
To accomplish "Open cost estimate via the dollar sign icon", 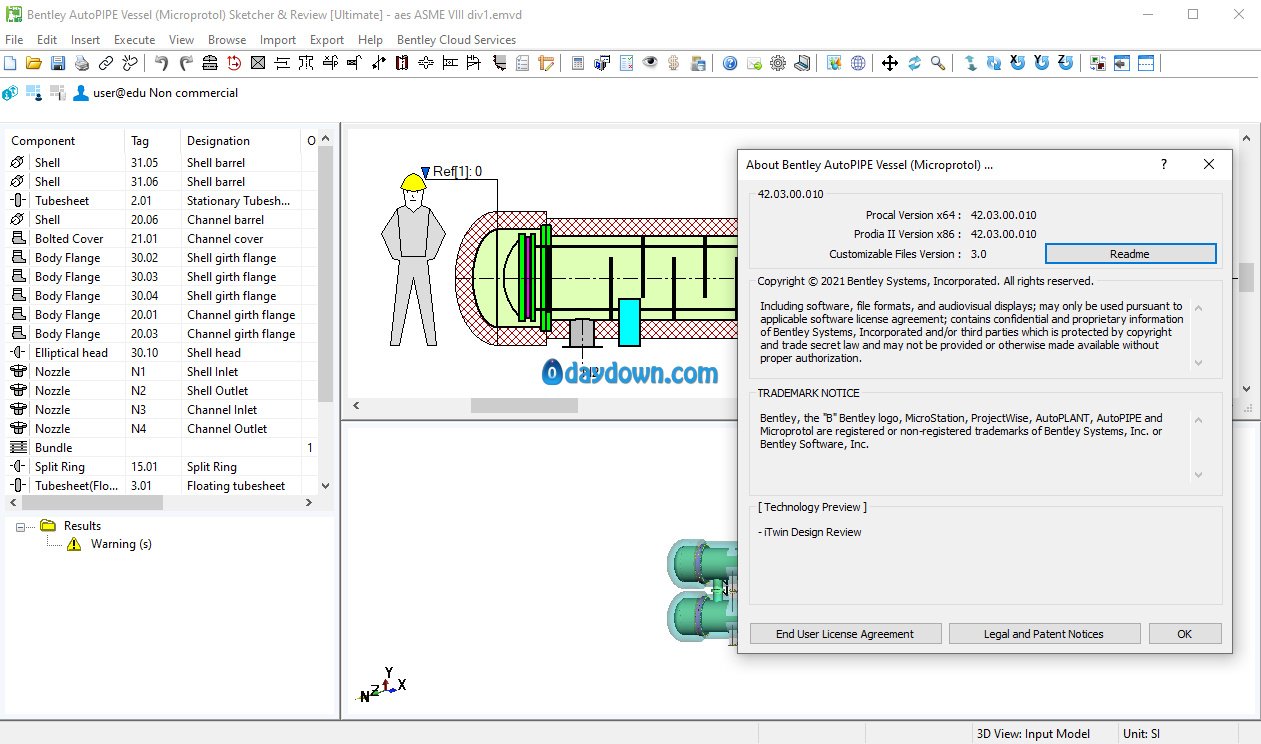I will click(674, 63).
